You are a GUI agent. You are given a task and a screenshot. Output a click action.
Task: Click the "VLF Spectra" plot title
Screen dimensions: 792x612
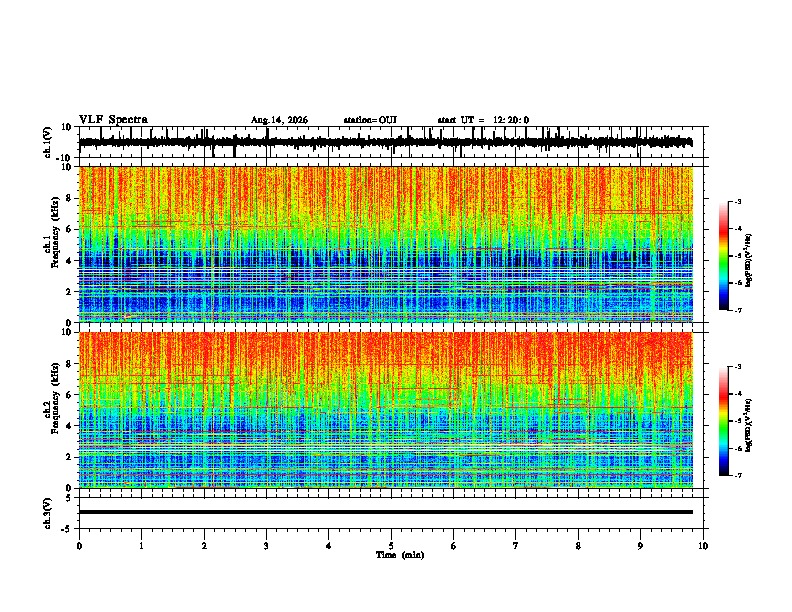(113, 120)
